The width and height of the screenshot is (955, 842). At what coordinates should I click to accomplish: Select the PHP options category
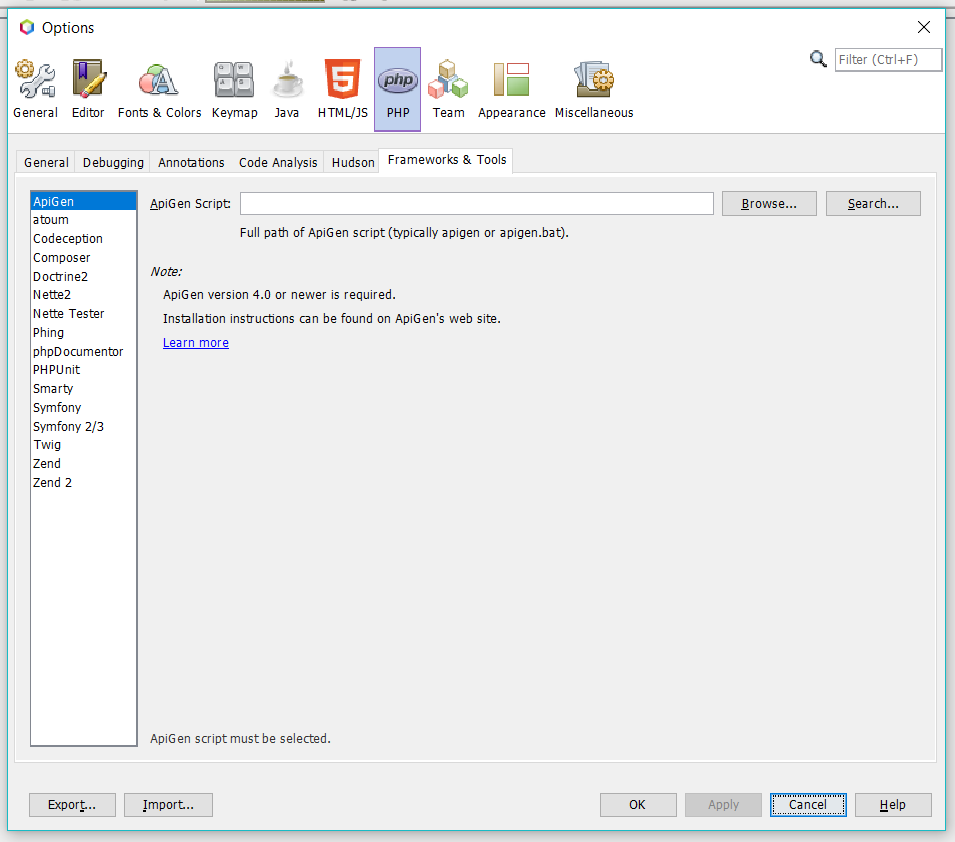click(398, 89)
